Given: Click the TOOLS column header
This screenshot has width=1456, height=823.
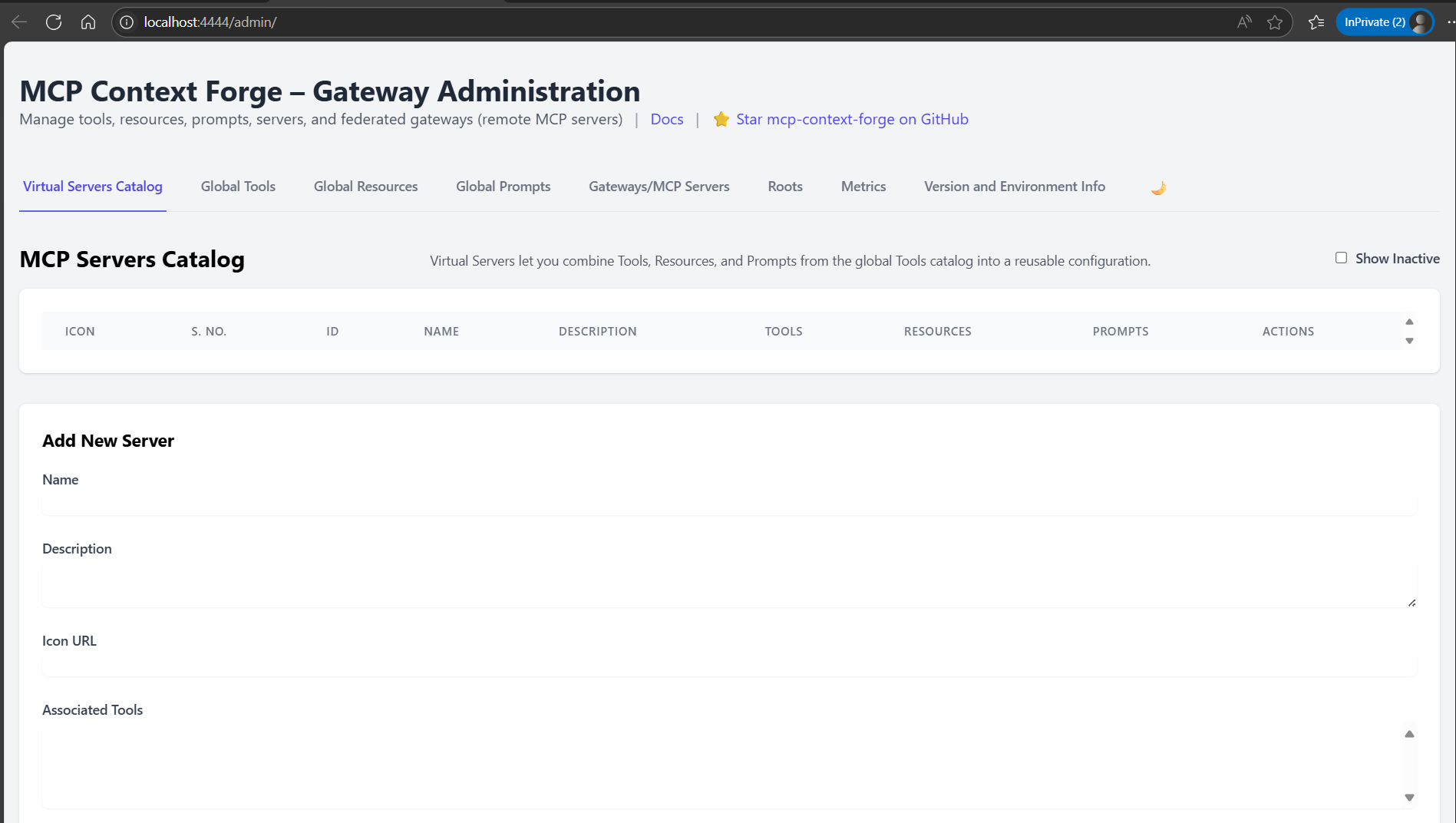Looking at the screenshot, I should (784, 332).
